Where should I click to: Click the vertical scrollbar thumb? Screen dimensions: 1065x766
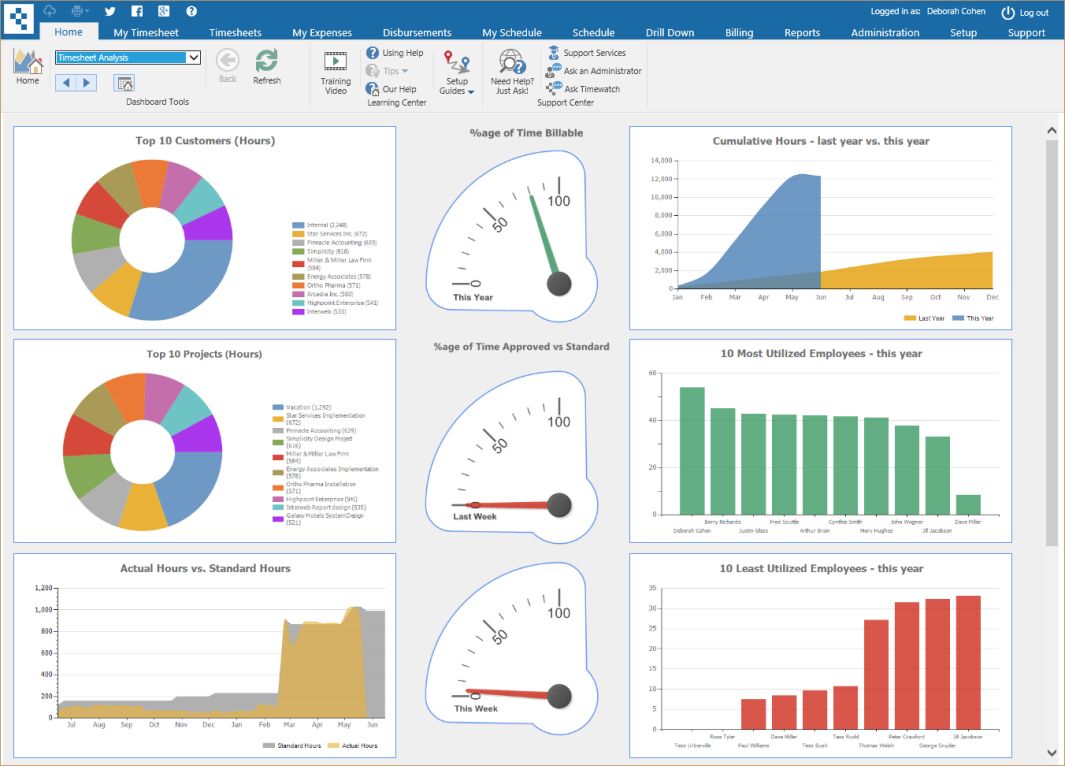(x=1051, y=343)
